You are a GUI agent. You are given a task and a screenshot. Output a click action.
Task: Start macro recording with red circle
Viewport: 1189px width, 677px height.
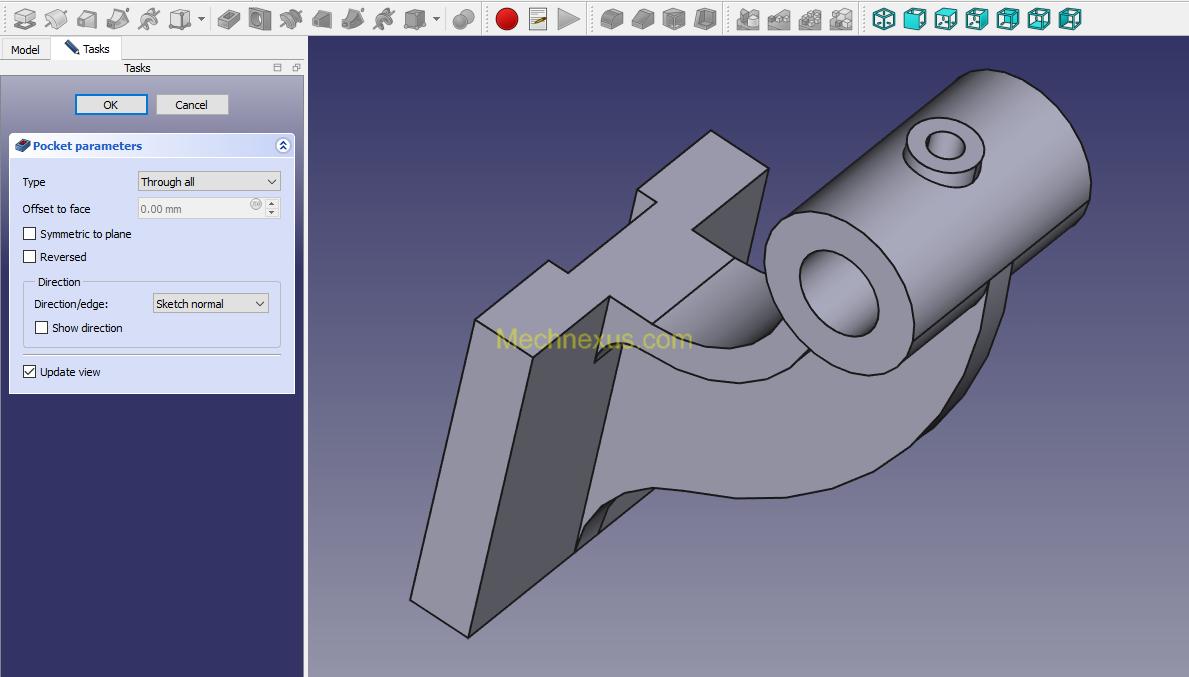click(507, 19)
